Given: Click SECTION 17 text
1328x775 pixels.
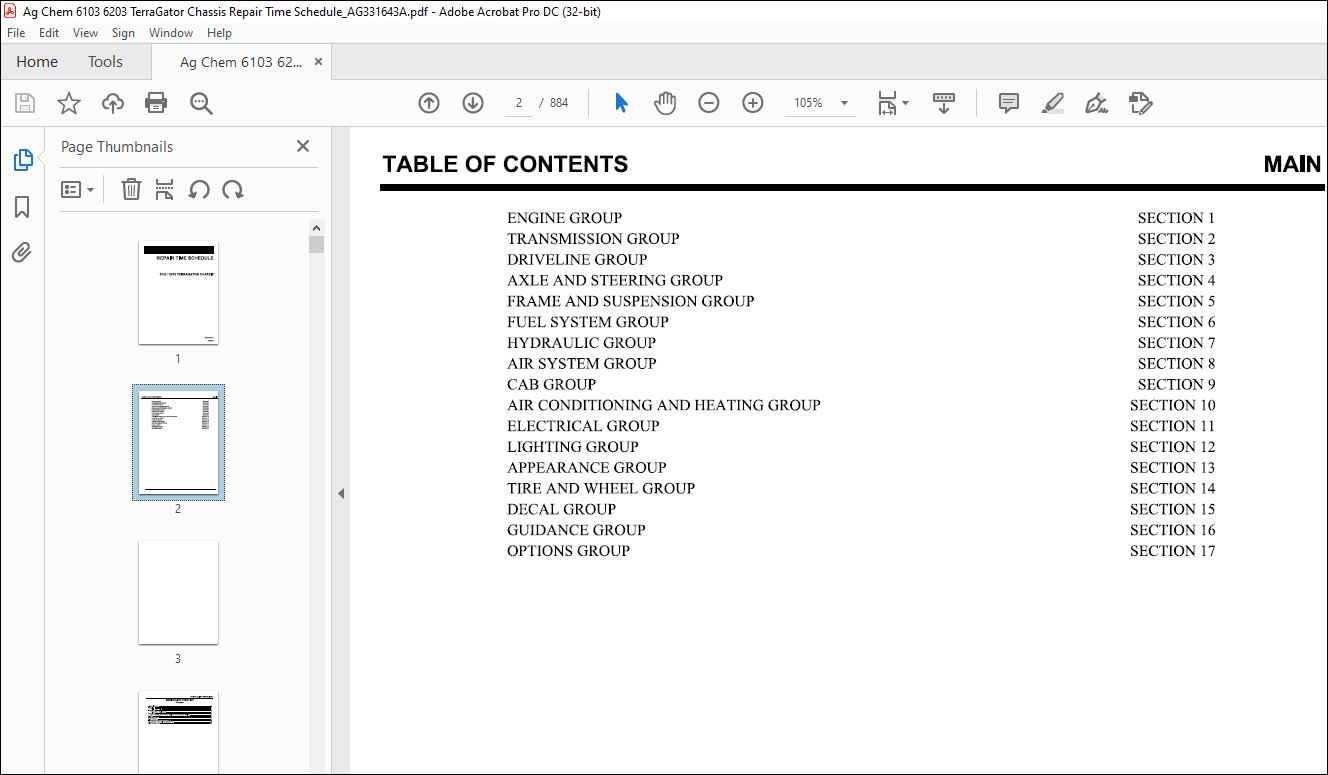Looking at the screenshot, I should coord(1173,551).
